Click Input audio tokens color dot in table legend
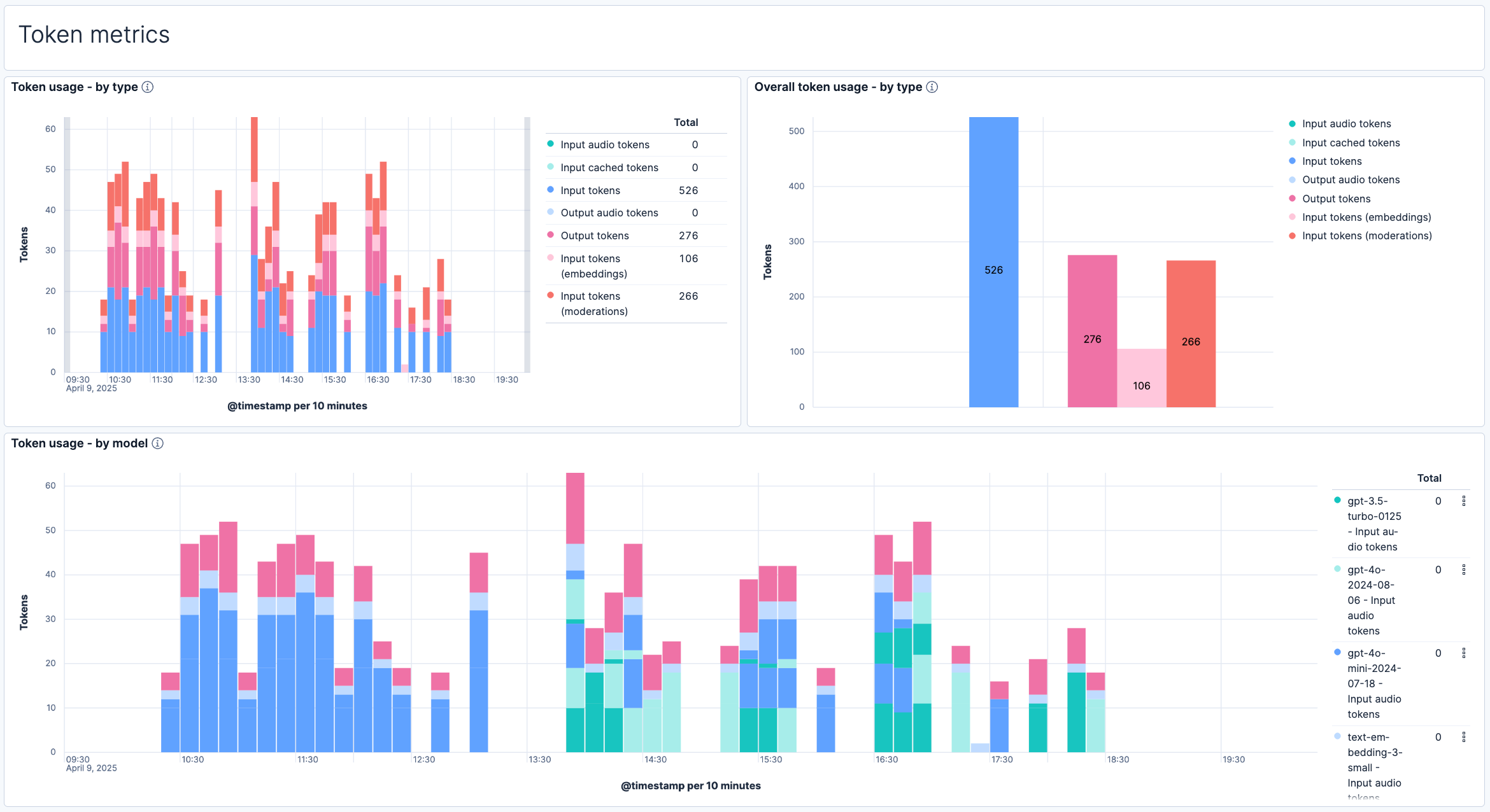 pyautogui.click(x=550, y=144)
